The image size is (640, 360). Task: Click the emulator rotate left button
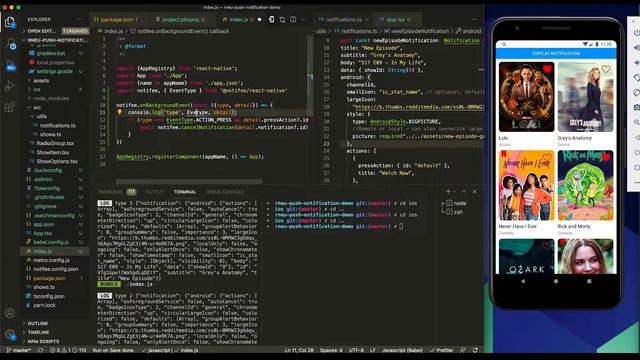[x=637, y=78]
